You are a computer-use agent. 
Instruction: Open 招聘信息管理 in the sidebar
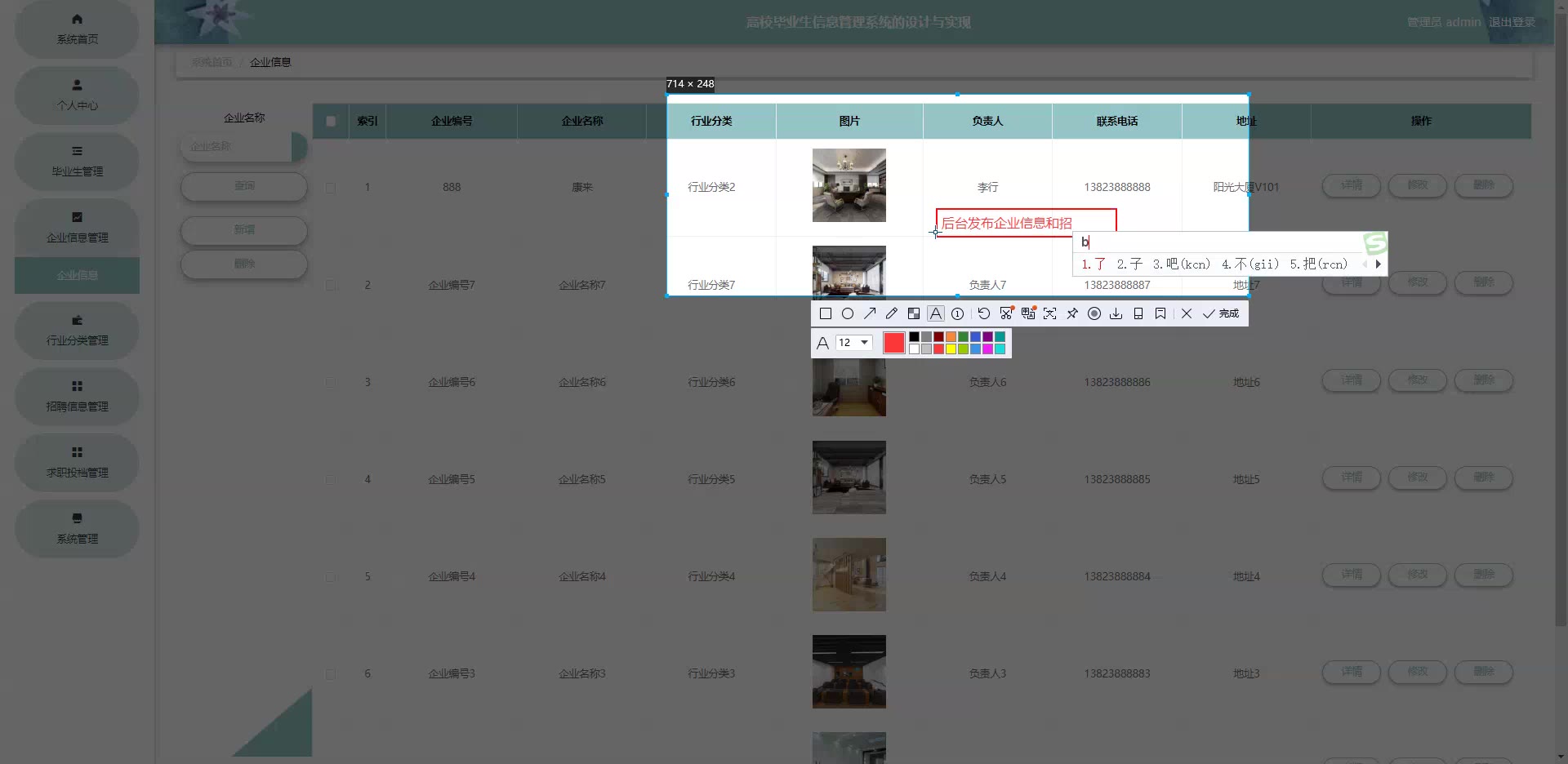[x=77, y=397]
